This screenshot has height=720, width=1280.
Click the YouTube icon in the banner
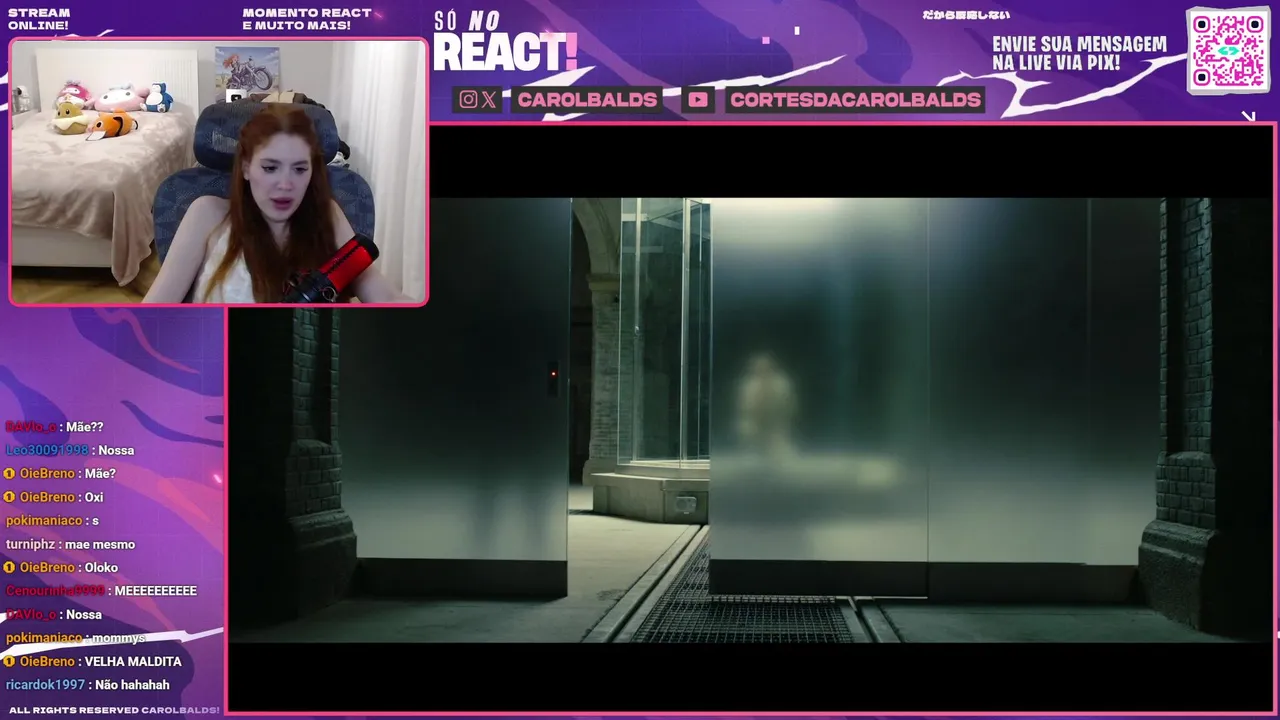coord(698,99)
